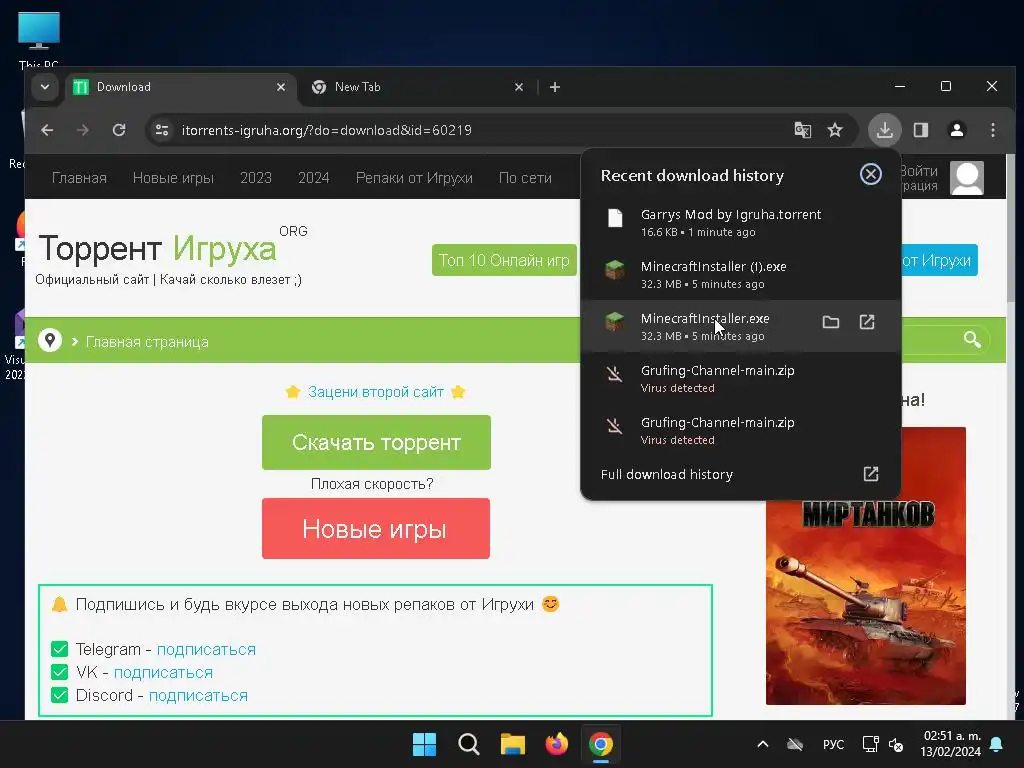Screen dimensions: 1024x768
Task: Click the Chrome taskbar icon
Action: pos(601,744)
